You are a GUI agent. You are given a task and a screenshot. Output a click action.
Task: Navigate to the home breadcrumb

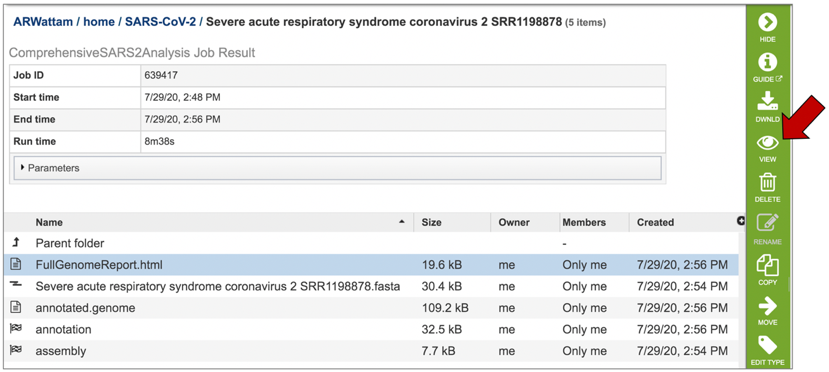[99, 22]
